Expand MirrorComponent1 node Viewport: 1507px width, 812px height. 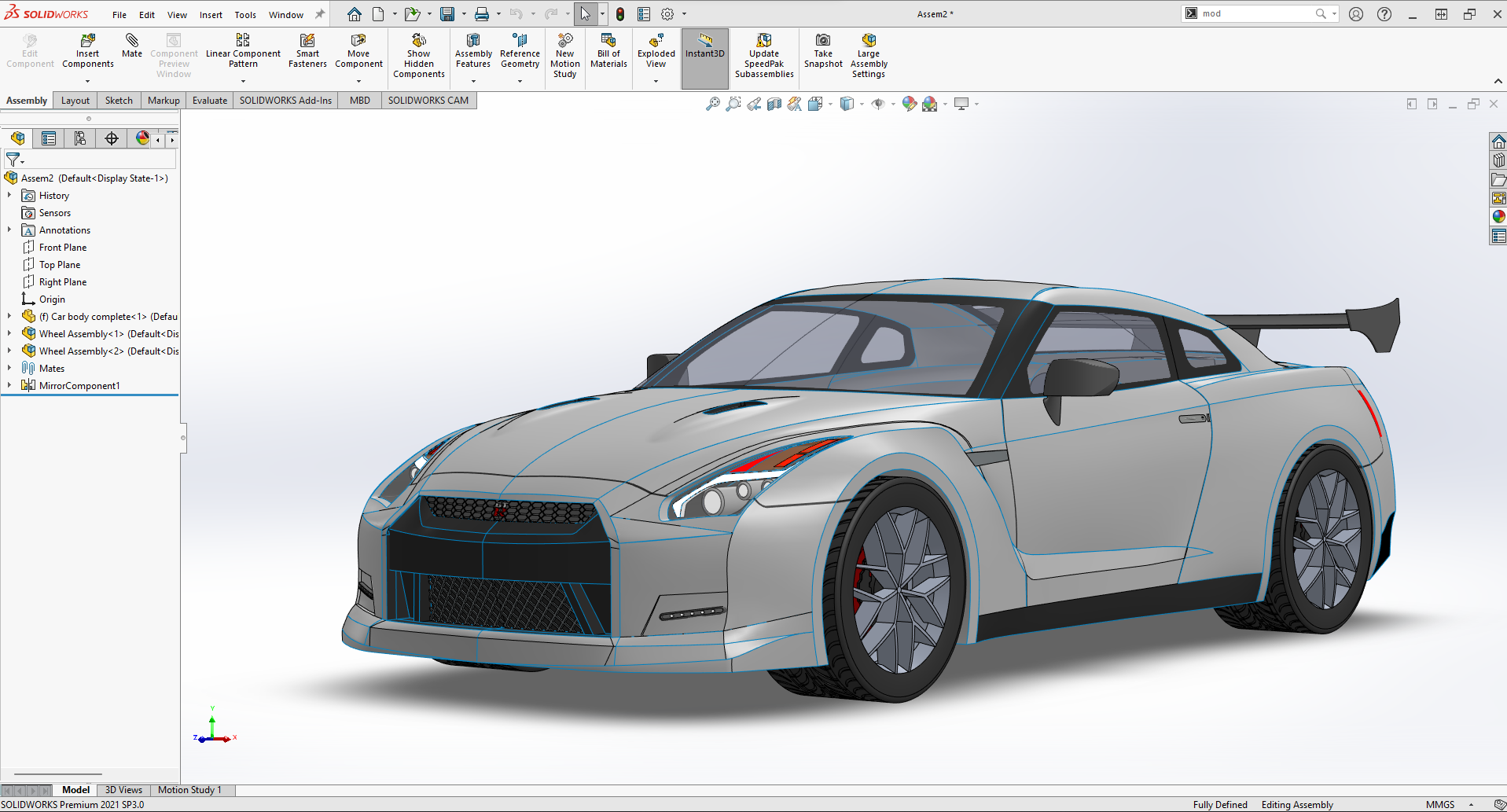9,385
